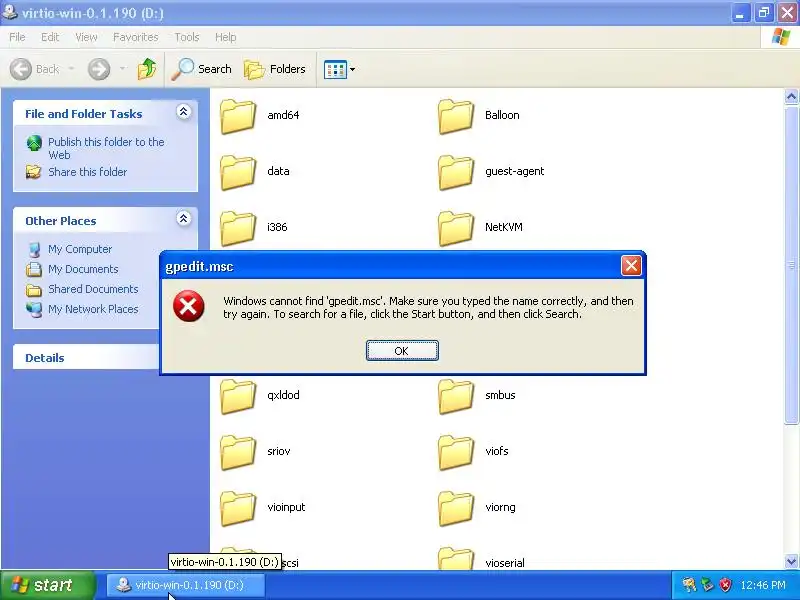Open the Favorites menu
800x600 pixels.
point(136,37)
